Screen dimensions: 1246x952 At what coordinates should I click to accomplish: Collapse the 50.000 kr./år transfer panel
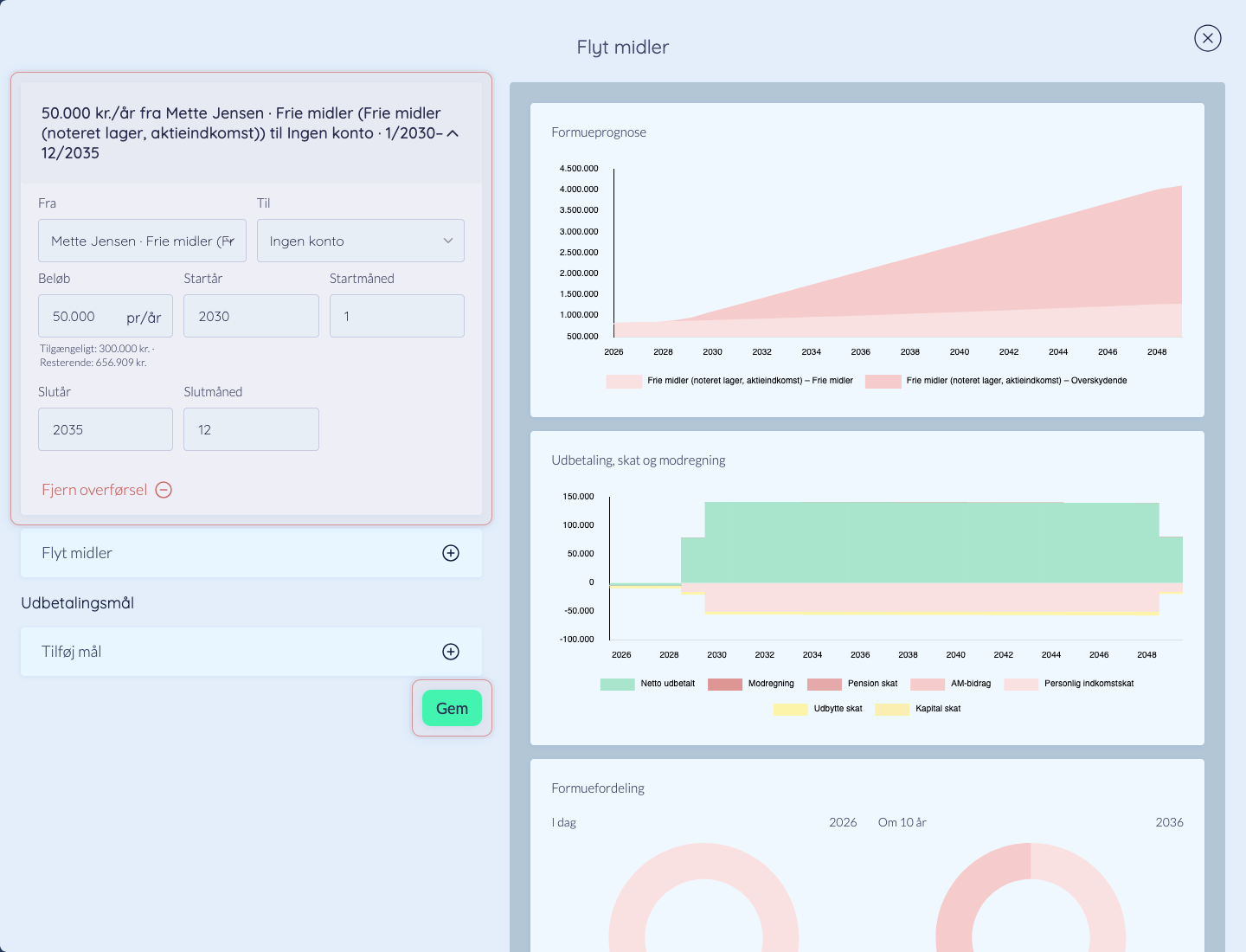tap(453, 133)
